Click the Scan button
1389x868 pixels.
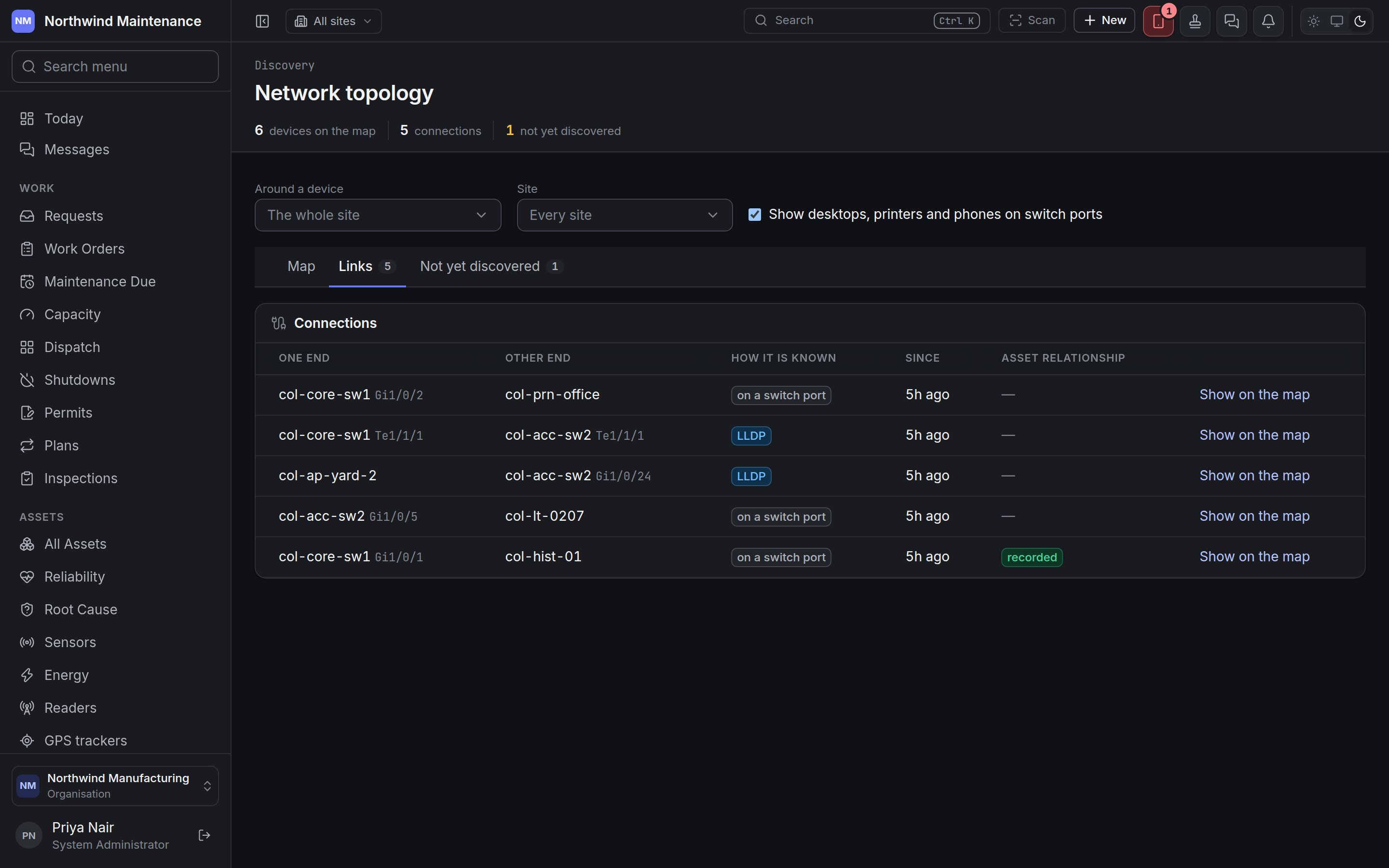coord(1032,21)
